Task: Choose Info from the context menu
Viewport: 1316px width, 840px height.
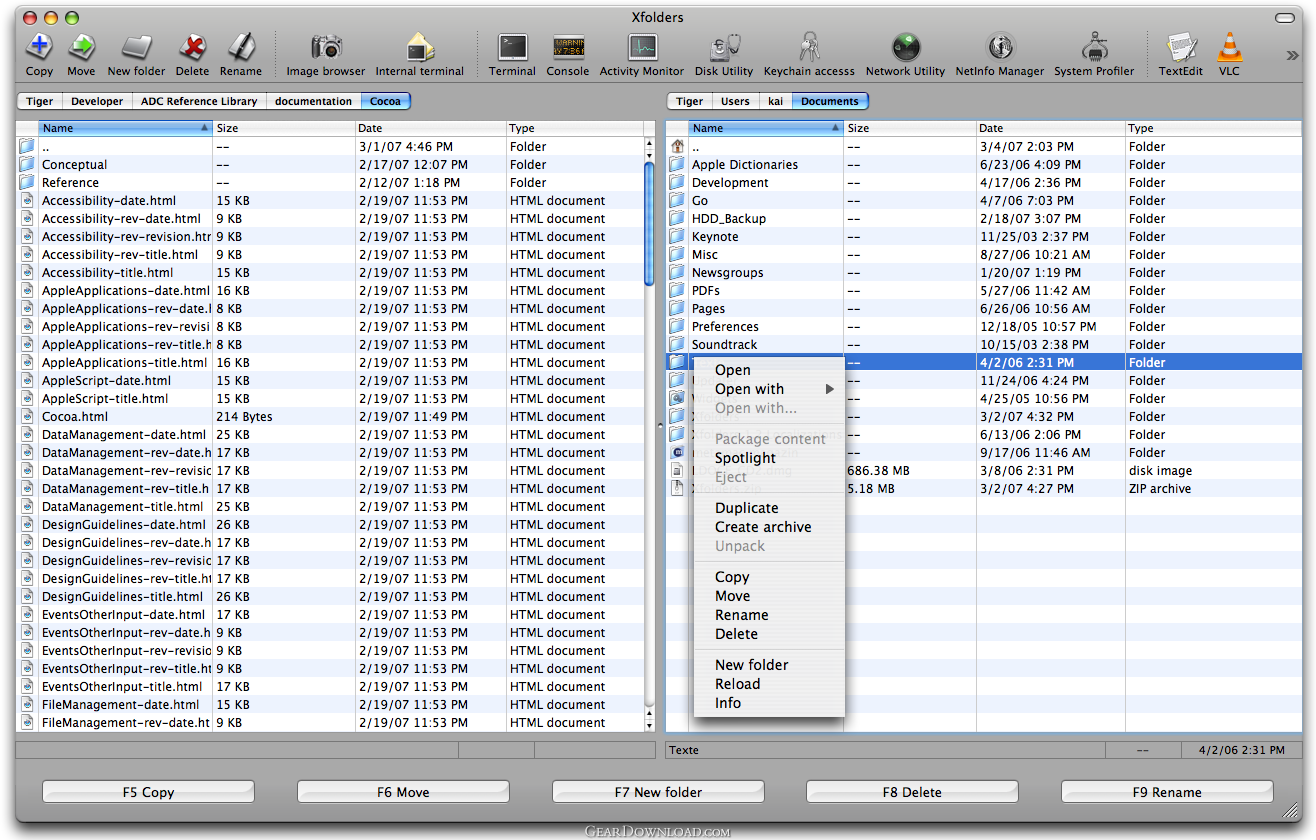Action: coord(769,703)
